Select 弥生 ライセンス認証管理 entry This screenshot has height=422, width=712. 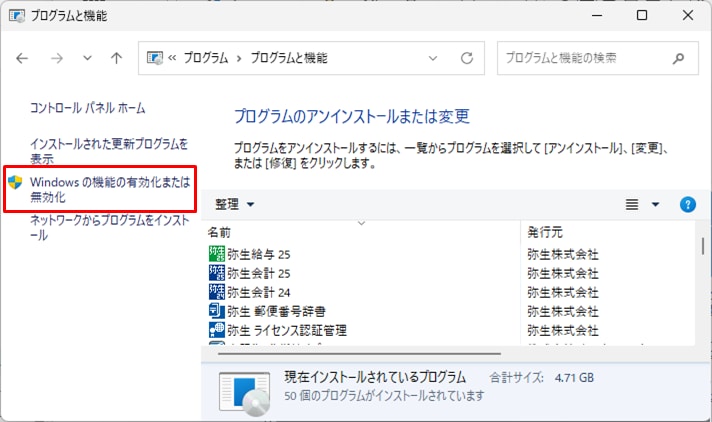pos(287,330)
